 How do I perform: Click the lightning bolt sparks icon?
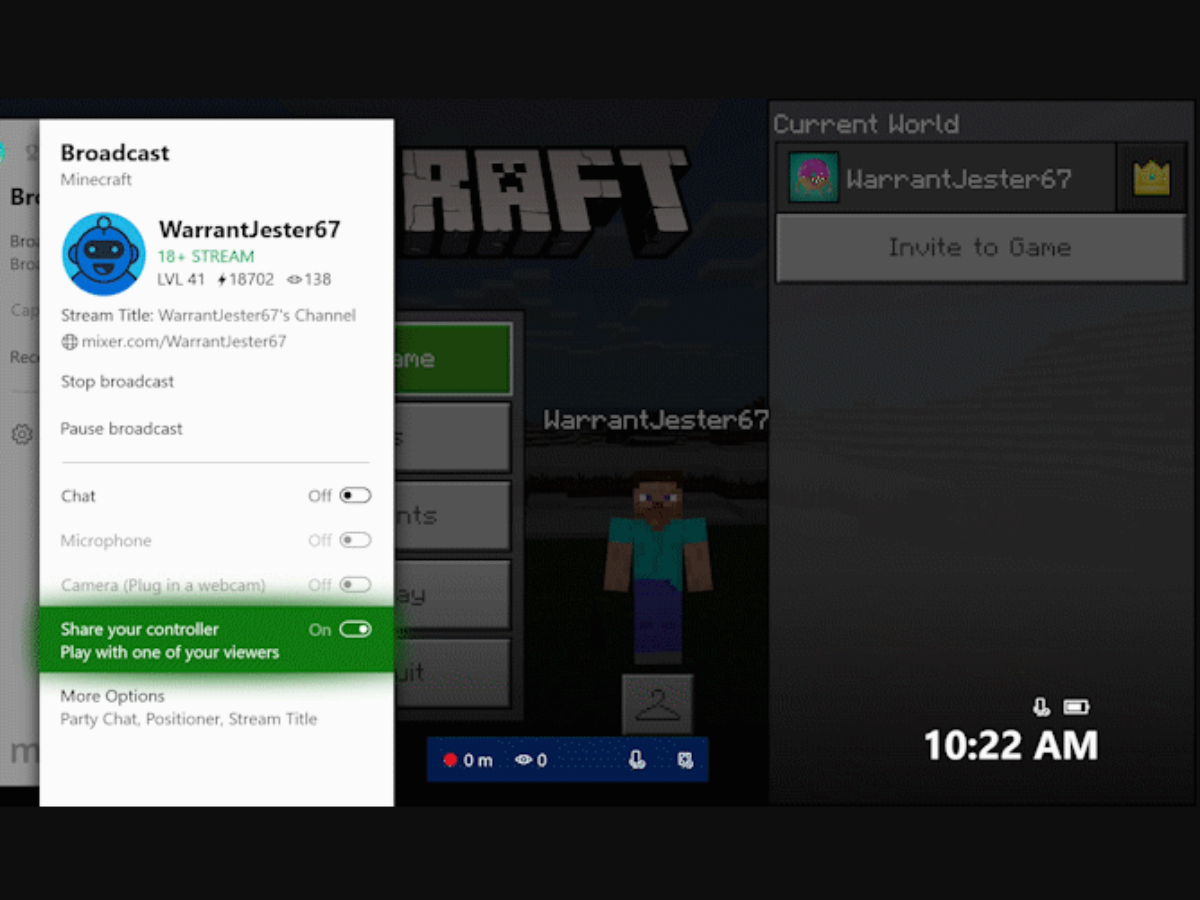[x=222, y=280]
